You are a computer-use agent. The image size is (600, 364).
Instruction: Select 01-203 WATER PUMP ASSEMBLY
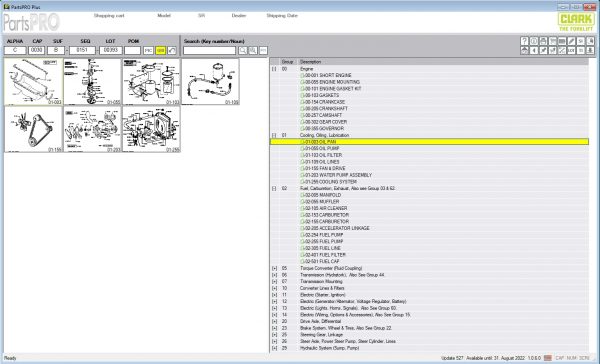tap(338, 175)
